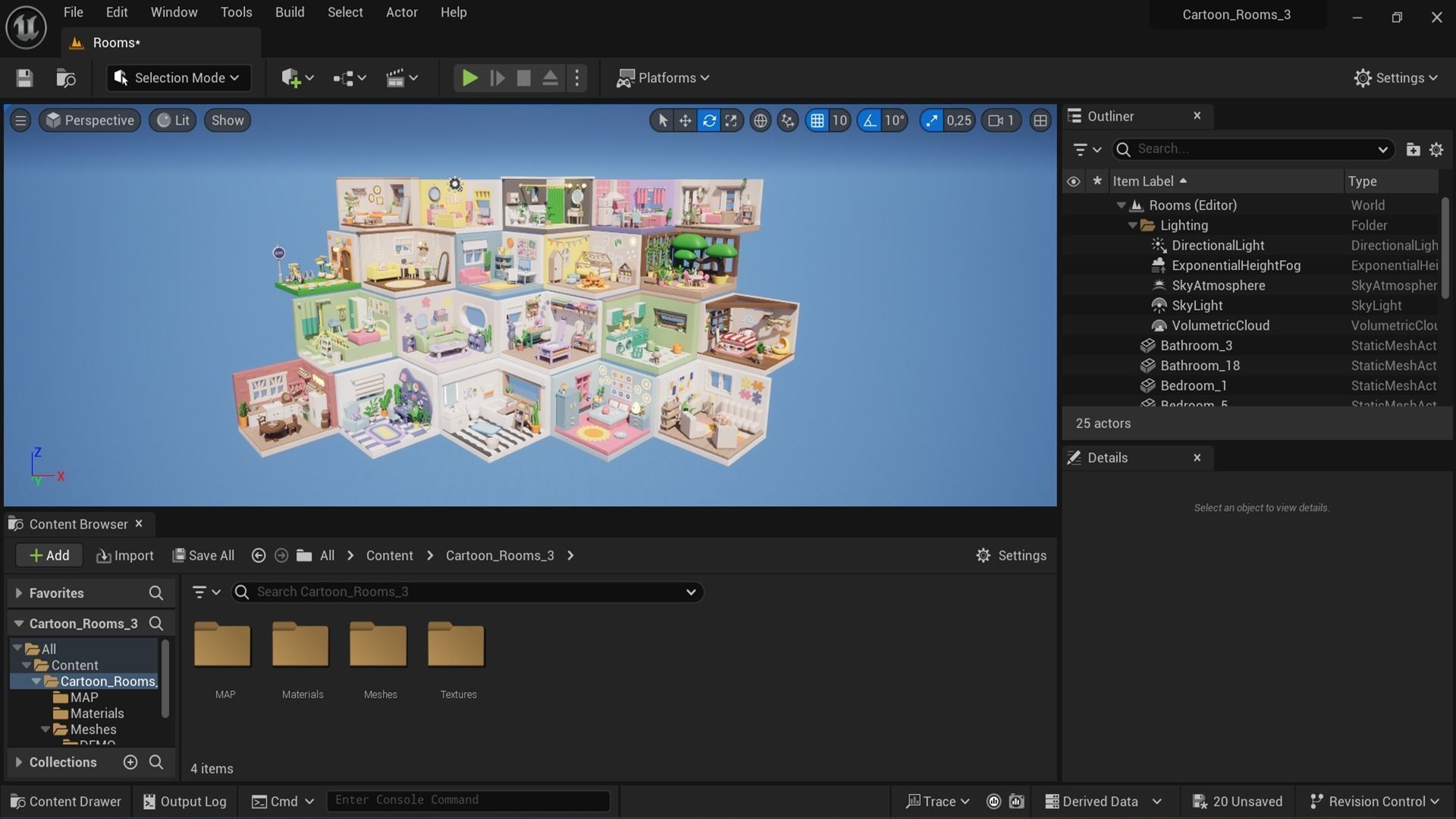Click the Save current level icon
1456x819 pixels.
click(24, 78)
